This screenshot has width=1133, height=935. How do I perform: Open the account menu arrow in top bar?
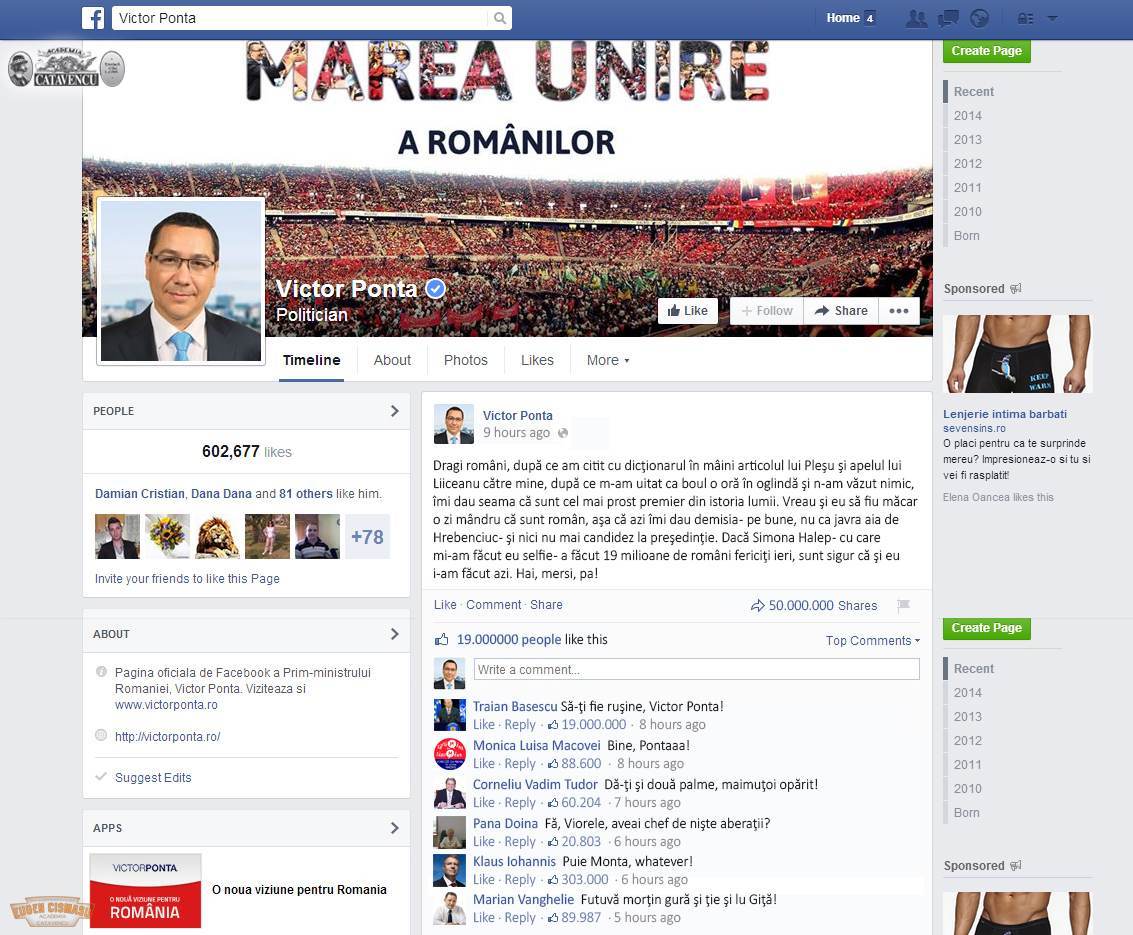[1053, 18]
